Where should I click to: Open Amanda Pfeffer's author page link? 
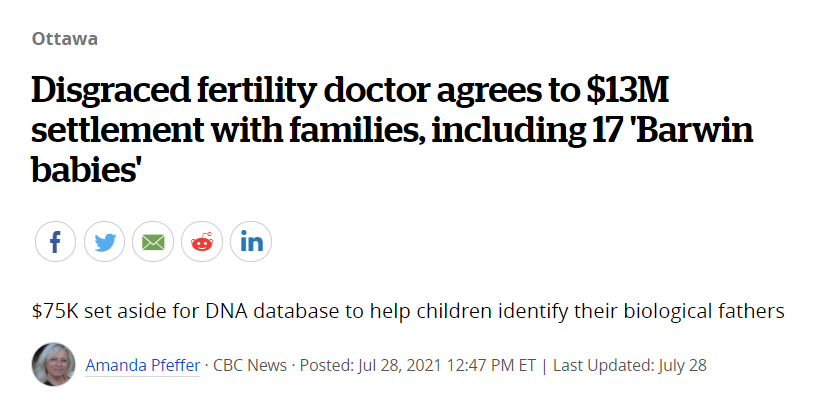coord(142,365)
